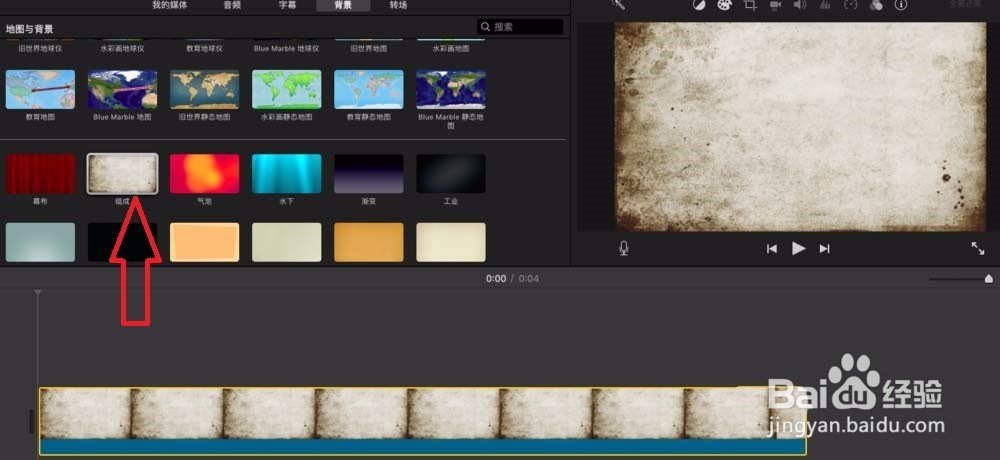Play the preview video
The image size is (1000, 460).
(798, 248)
